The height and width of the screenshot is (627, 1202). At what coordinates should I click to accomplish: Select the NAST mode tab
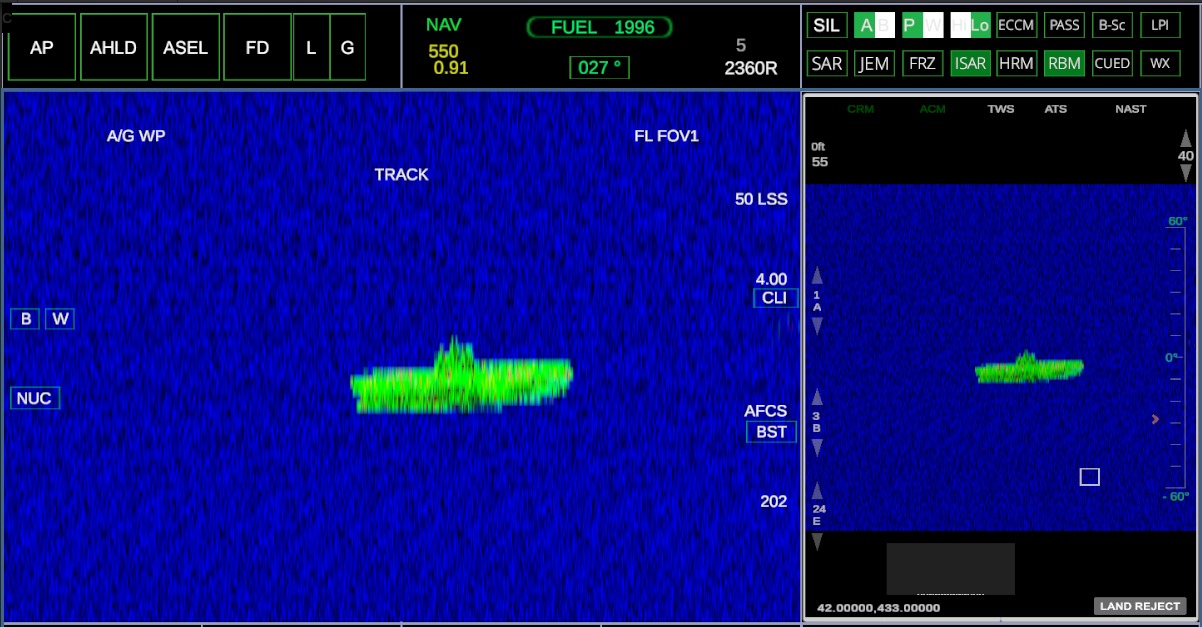[1131, 109]
